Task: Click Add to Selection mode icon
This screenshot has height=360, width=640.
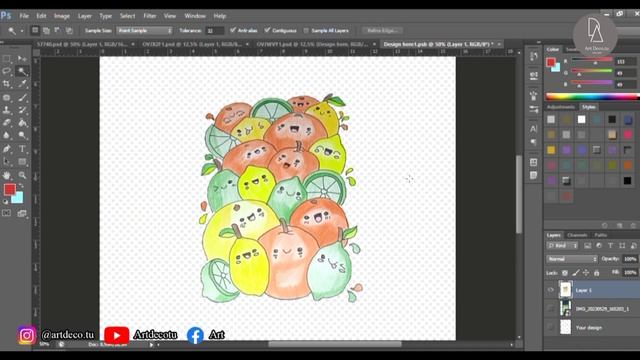Action: point(46,30)
